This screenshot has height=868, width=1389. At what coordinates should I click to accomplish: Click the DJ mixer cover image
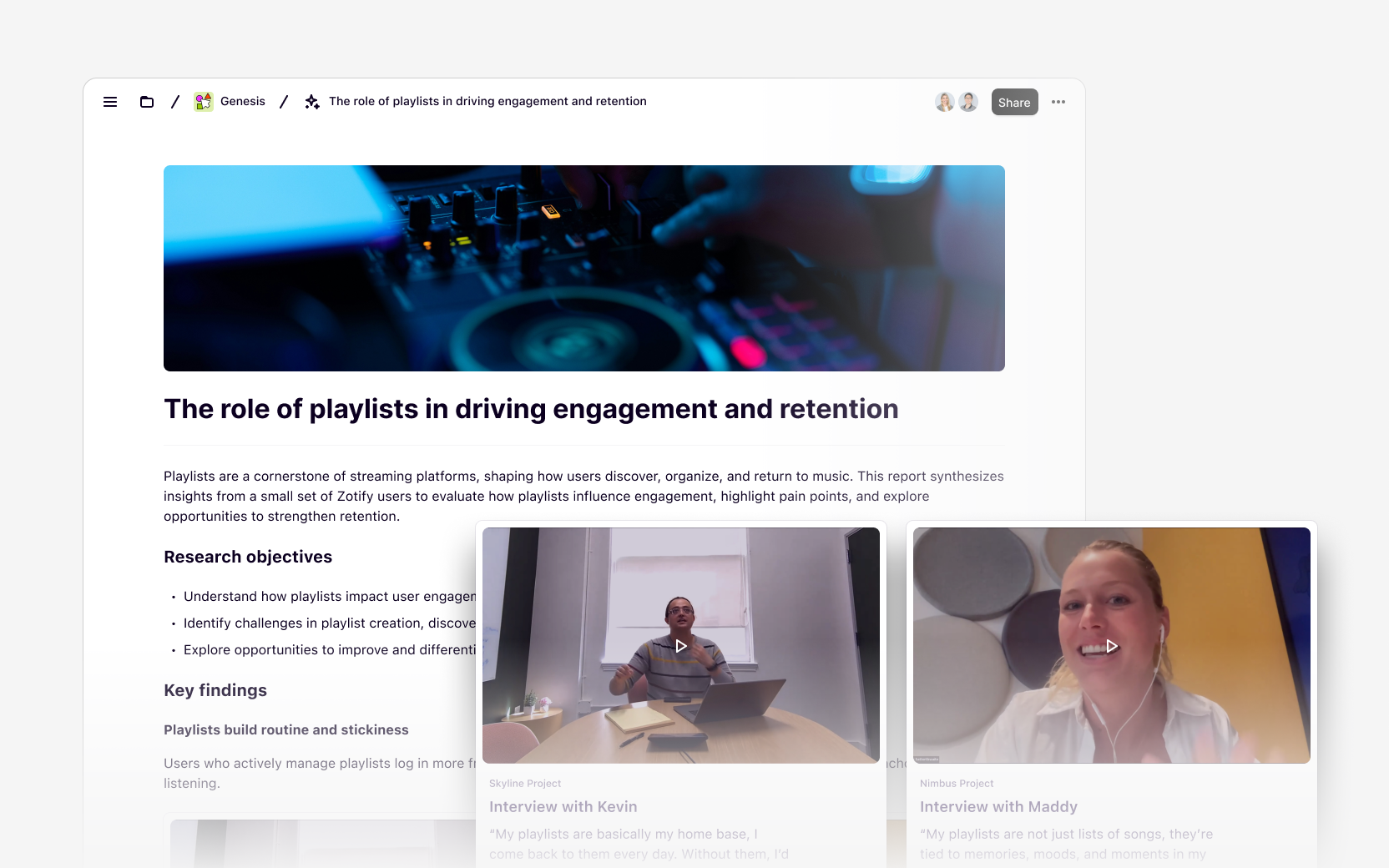click(x=584, y=268)
